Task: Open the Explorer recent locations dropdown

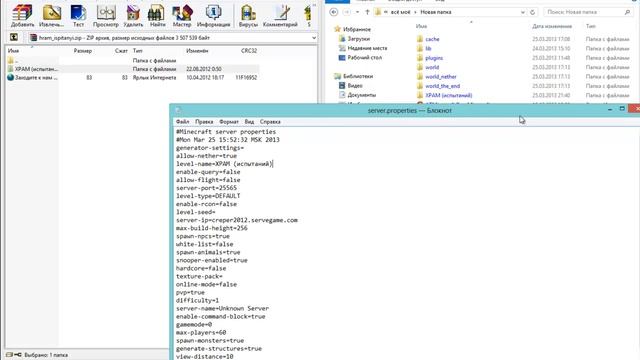Action: (x=358, y=12)
